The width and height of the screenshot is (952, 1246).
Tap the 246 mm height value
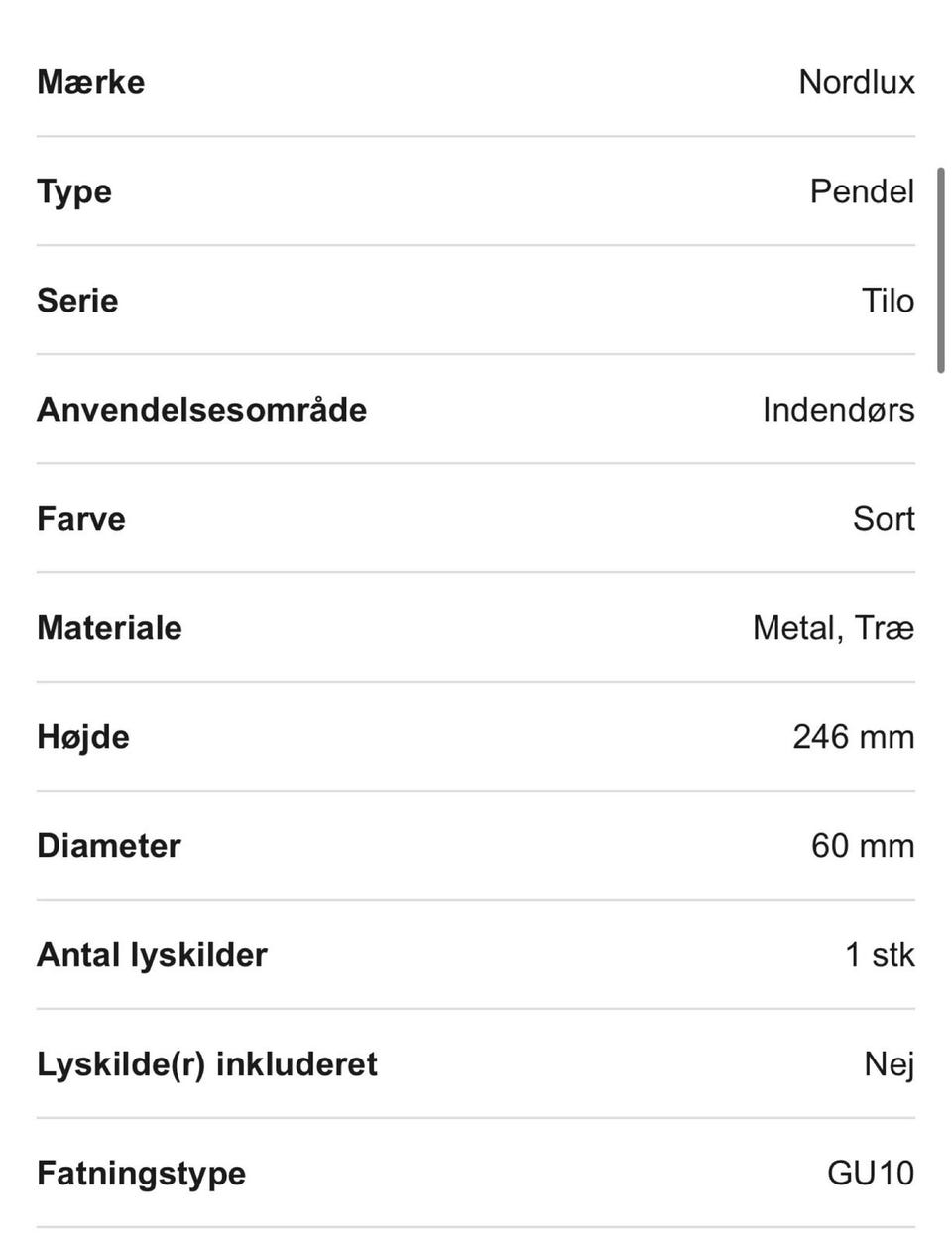[853, 737]
